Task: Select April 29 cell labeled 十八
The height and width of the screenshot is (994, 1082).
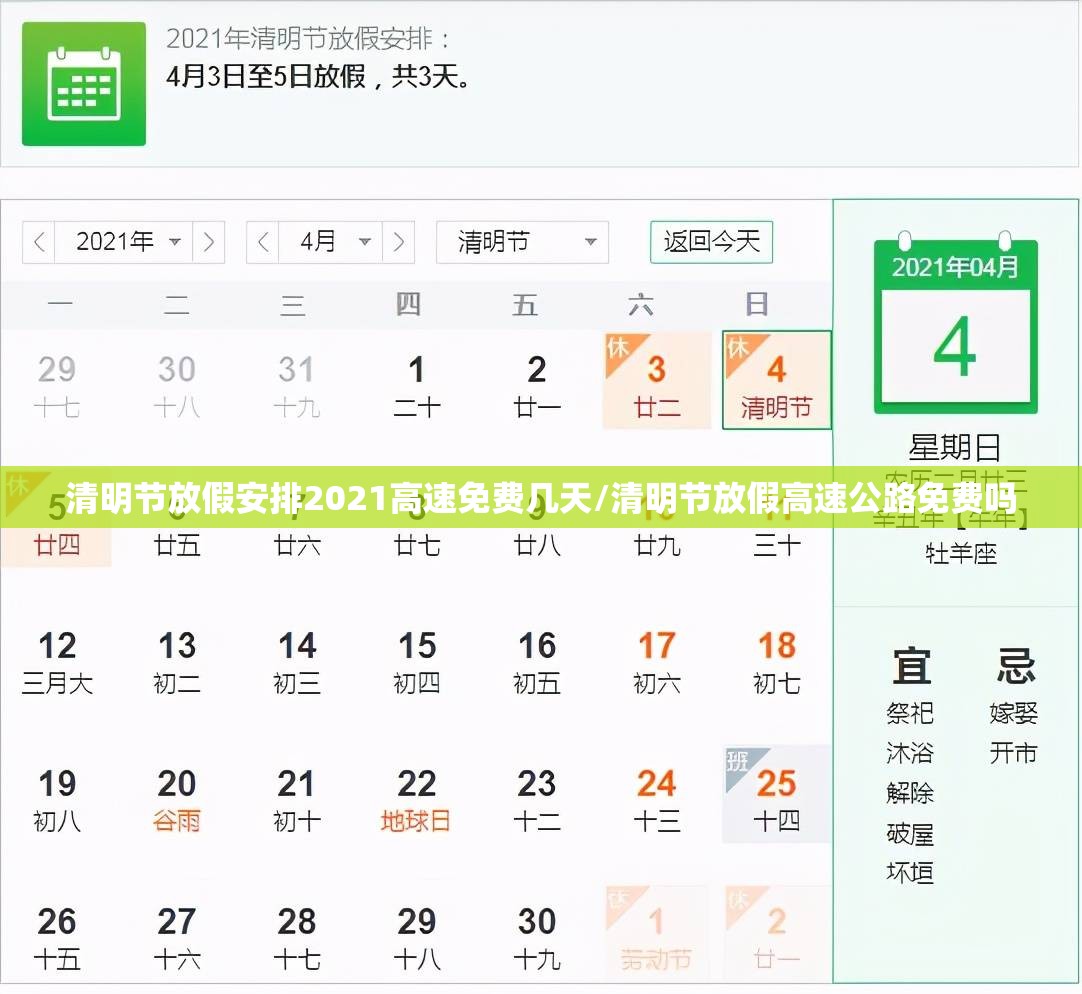Action: 417,938
